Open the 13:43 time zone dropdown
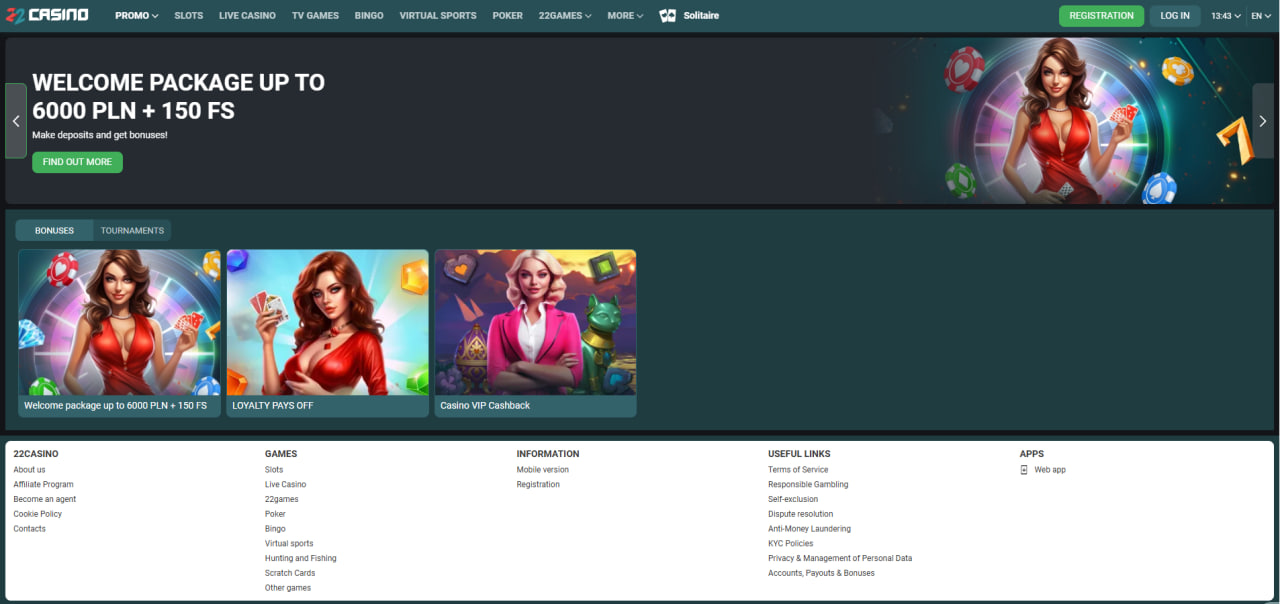The height and width of the screenshot is (604, 1280). coord(1225,16)
